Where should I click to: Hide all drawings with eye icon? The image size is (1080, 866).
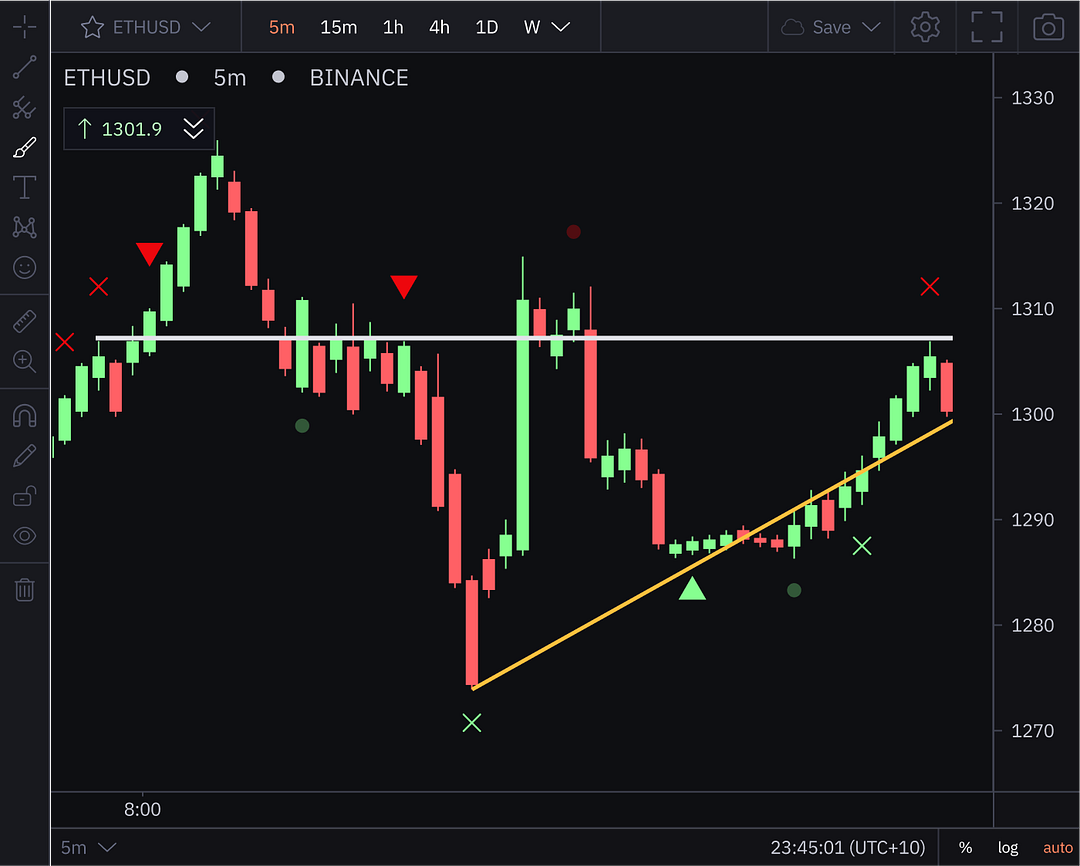24,536
